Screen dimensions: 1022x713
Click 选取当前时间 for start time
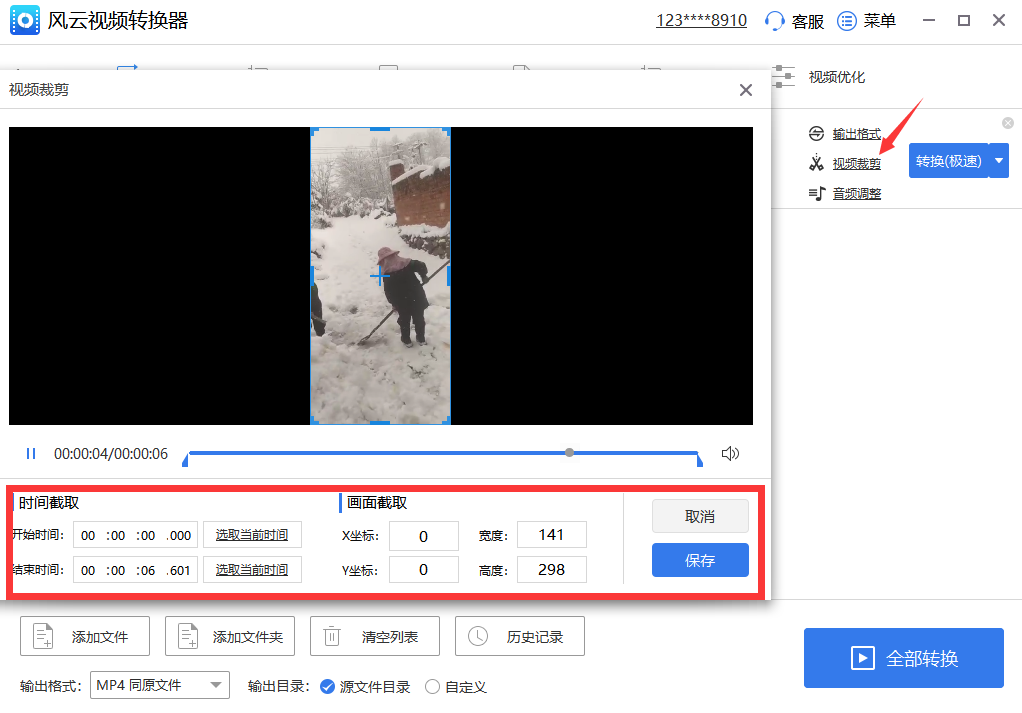[x=252, y=534]
